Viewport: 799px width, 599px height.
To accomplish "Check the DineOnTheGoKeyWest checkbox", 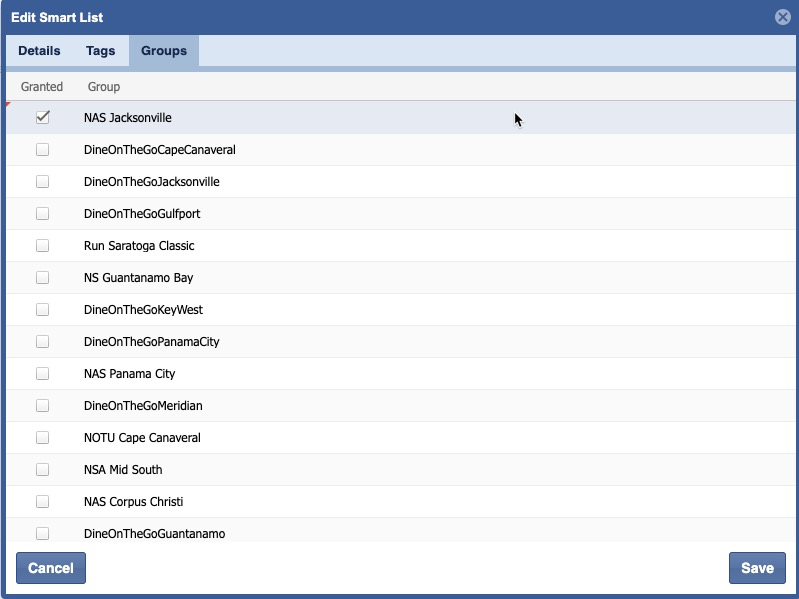I will point(43,310).
